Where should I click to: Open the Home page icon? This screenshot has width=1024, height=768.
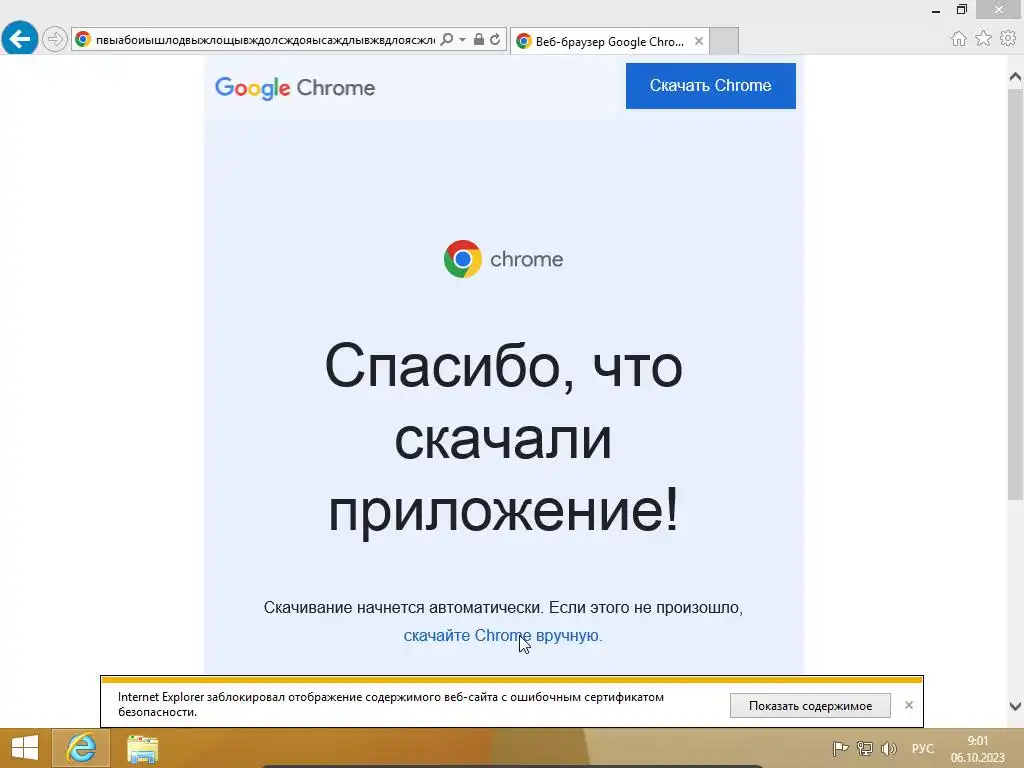click(x=959, y=39)
